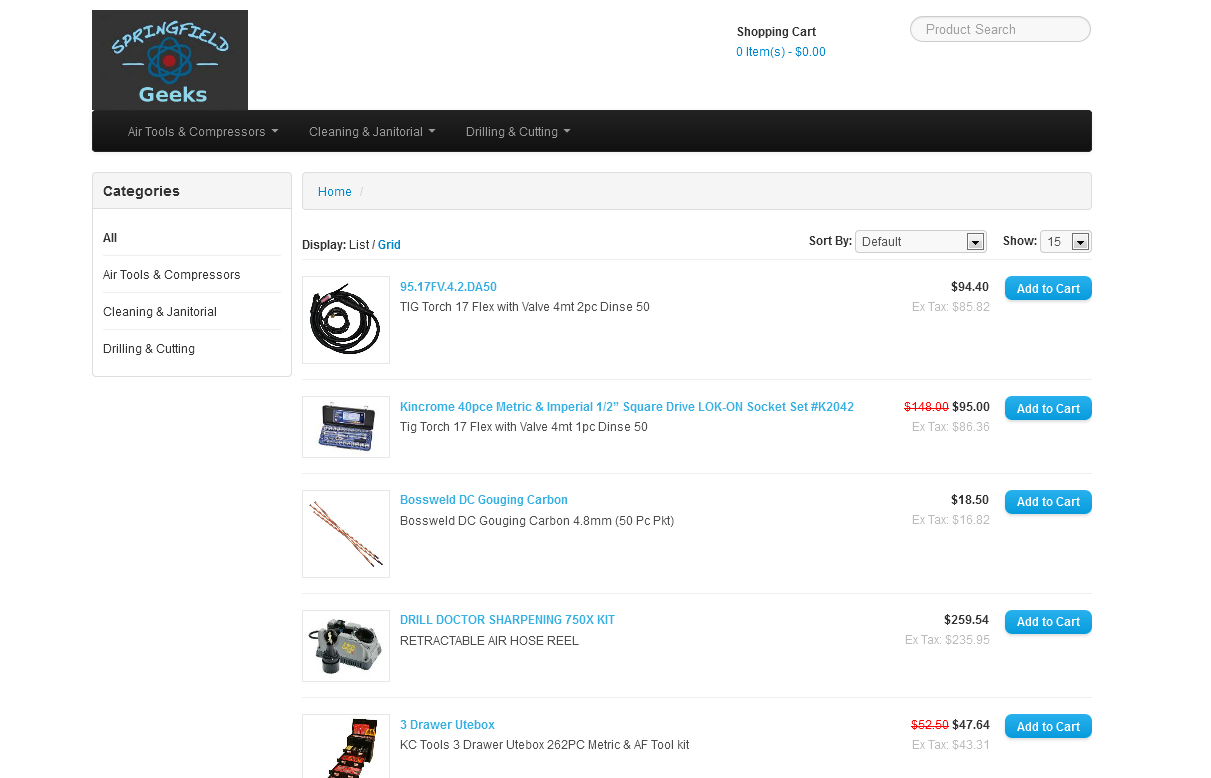Select Drilling & Cutting from Categories sidebar
This screenshot has width=1211, height=778.
click(x=148, y=348)
